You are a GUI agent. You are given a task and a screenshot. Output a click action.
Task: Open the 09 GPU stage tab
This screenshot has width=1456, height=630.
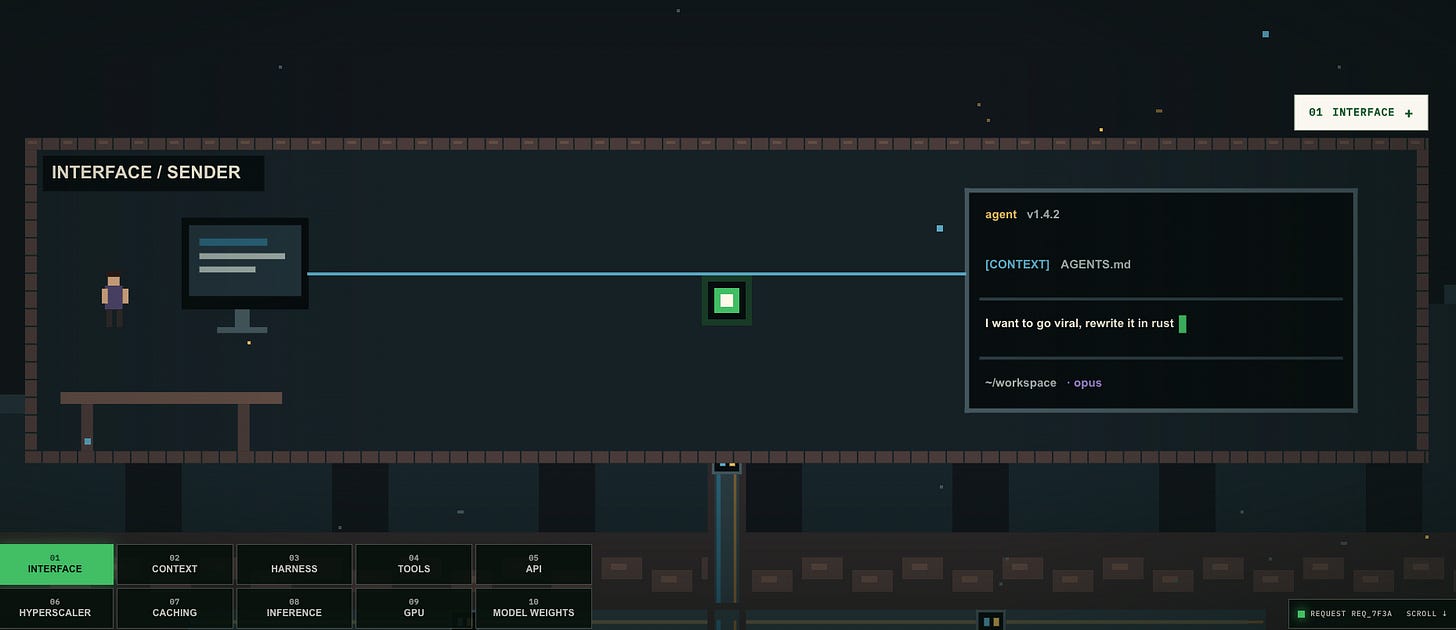(414, 608)
